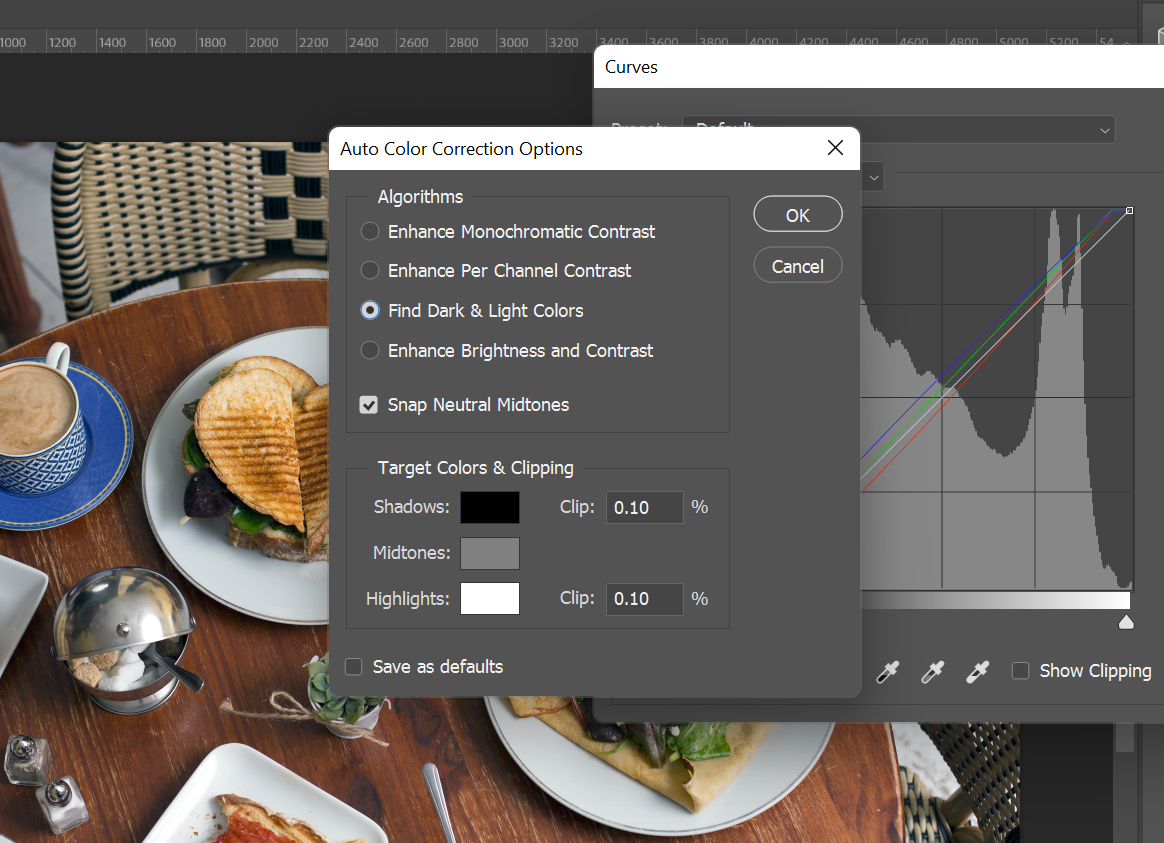Image resolution: width=1164 pixels, height=843 pixels.
Task: Close the Auto Color Correction Options dialog
Action: point(836,149)
